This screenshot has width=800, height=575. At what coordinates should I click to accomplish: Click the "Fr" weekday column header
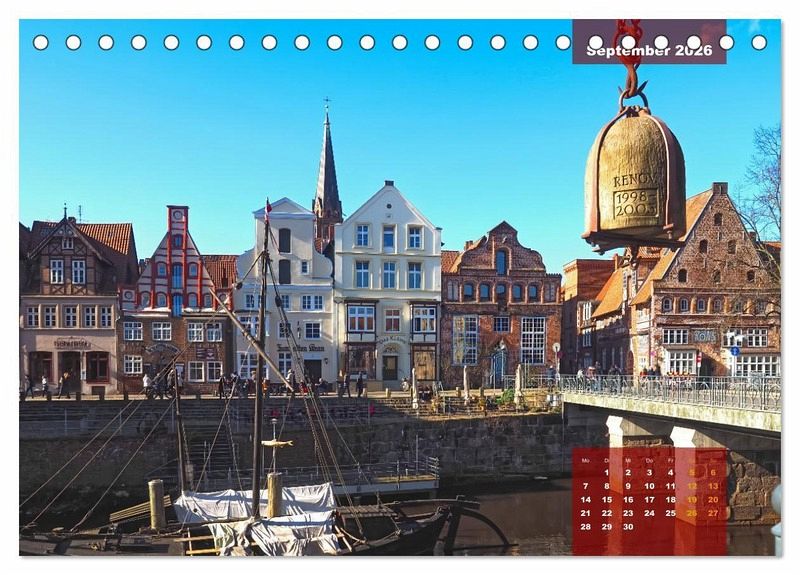pyautogui.click(x=671, y=460)
